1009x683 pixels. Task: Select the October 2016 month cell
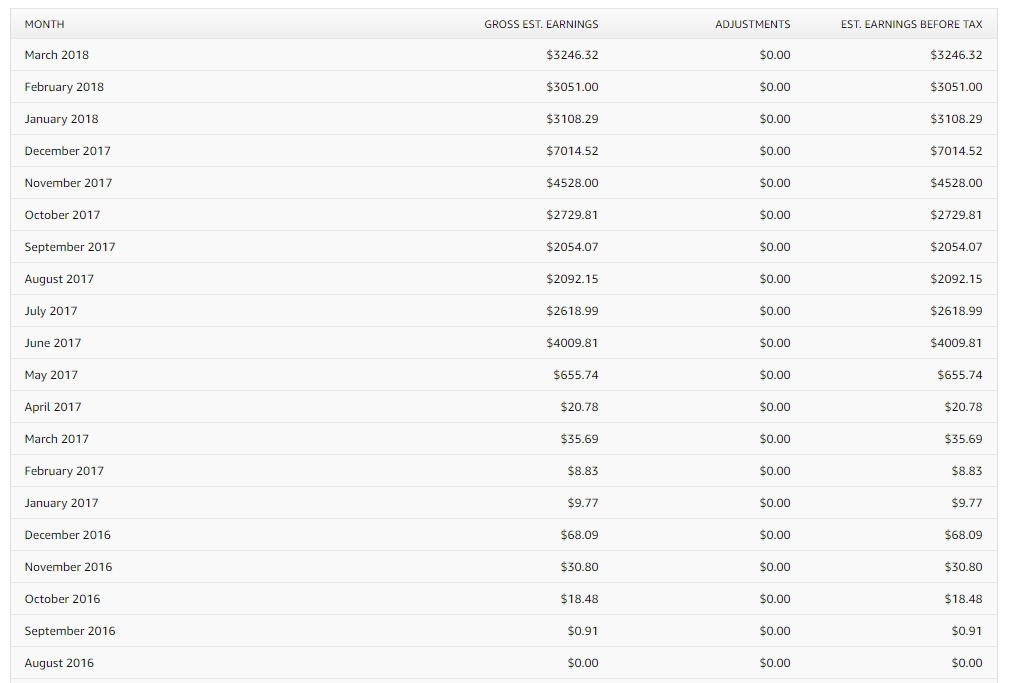62,599
